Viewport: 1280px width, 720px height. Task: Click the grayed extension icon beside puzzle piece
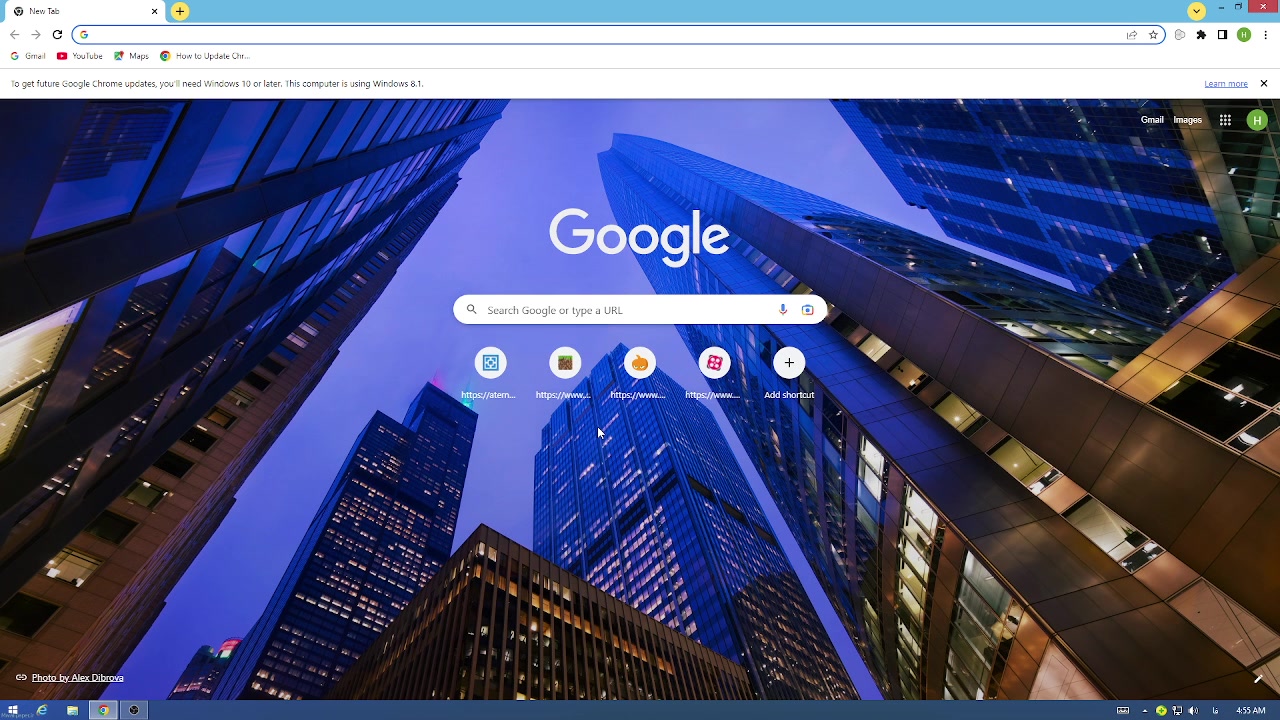(1180, 35)
